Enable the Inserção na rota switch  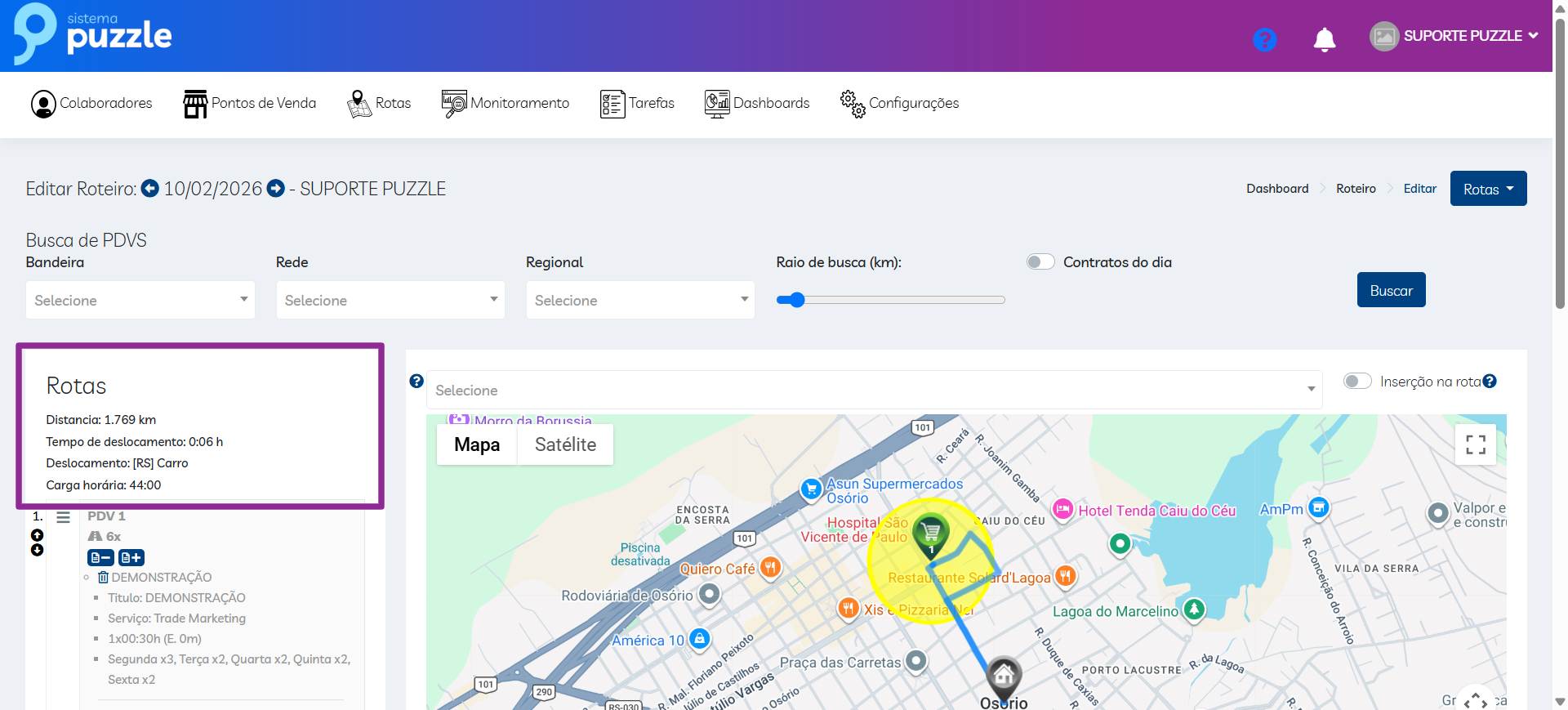click(x=1356, y=382)
